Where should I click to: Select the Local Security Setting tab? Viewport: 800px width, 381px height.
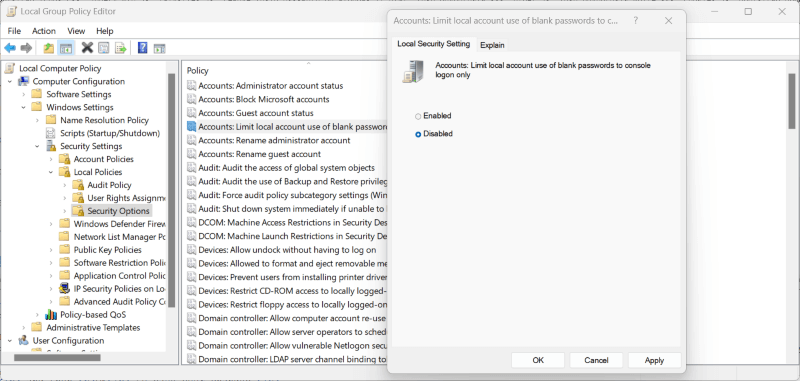[x=434, y=44]
